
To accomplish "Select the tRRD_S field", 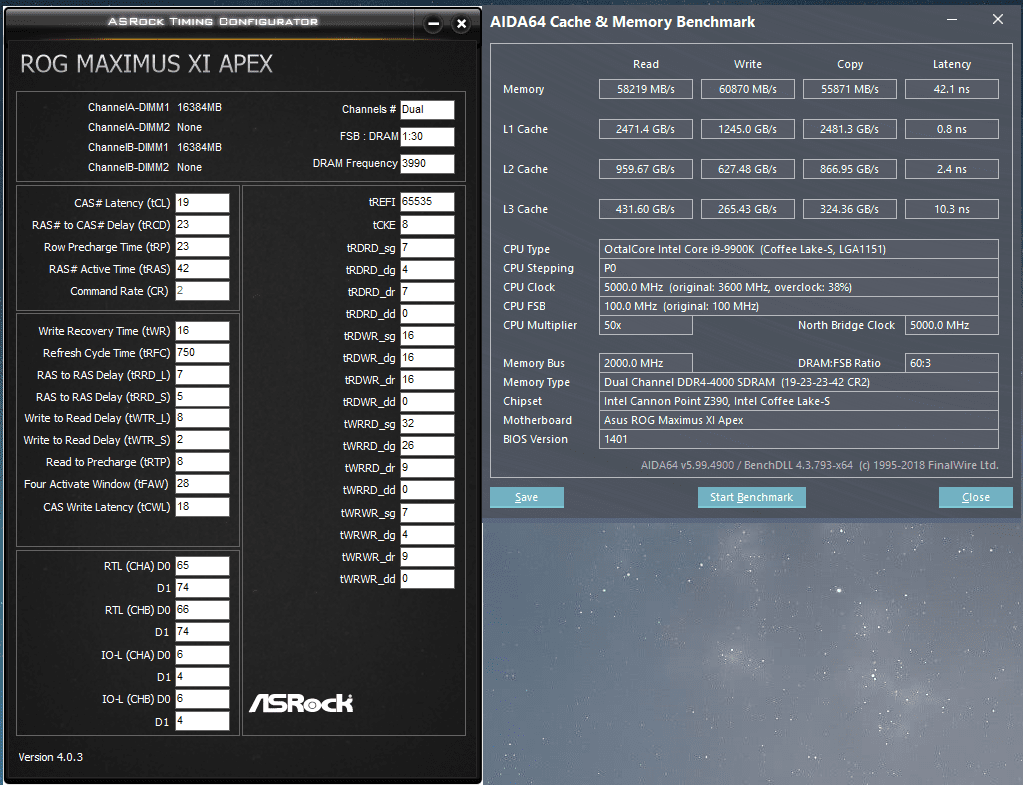I will tap(202, 397).
